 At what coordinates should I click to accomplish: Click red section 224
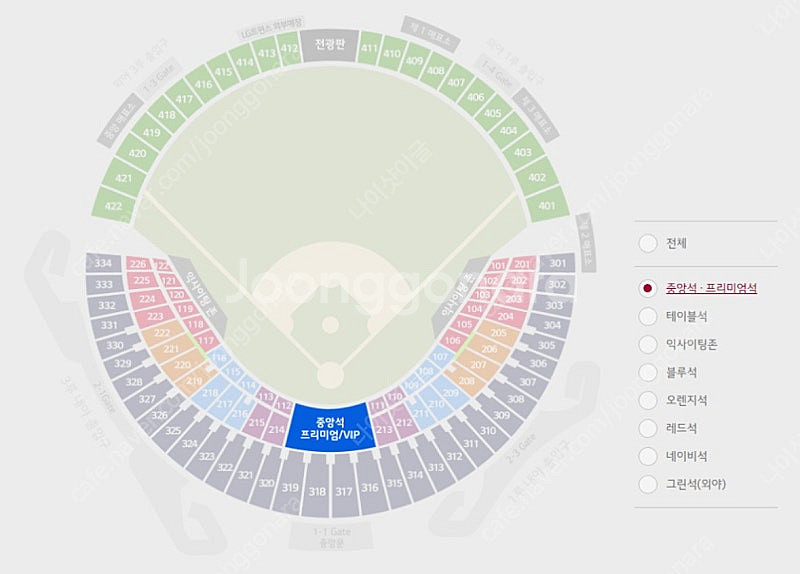click(147, 299)
